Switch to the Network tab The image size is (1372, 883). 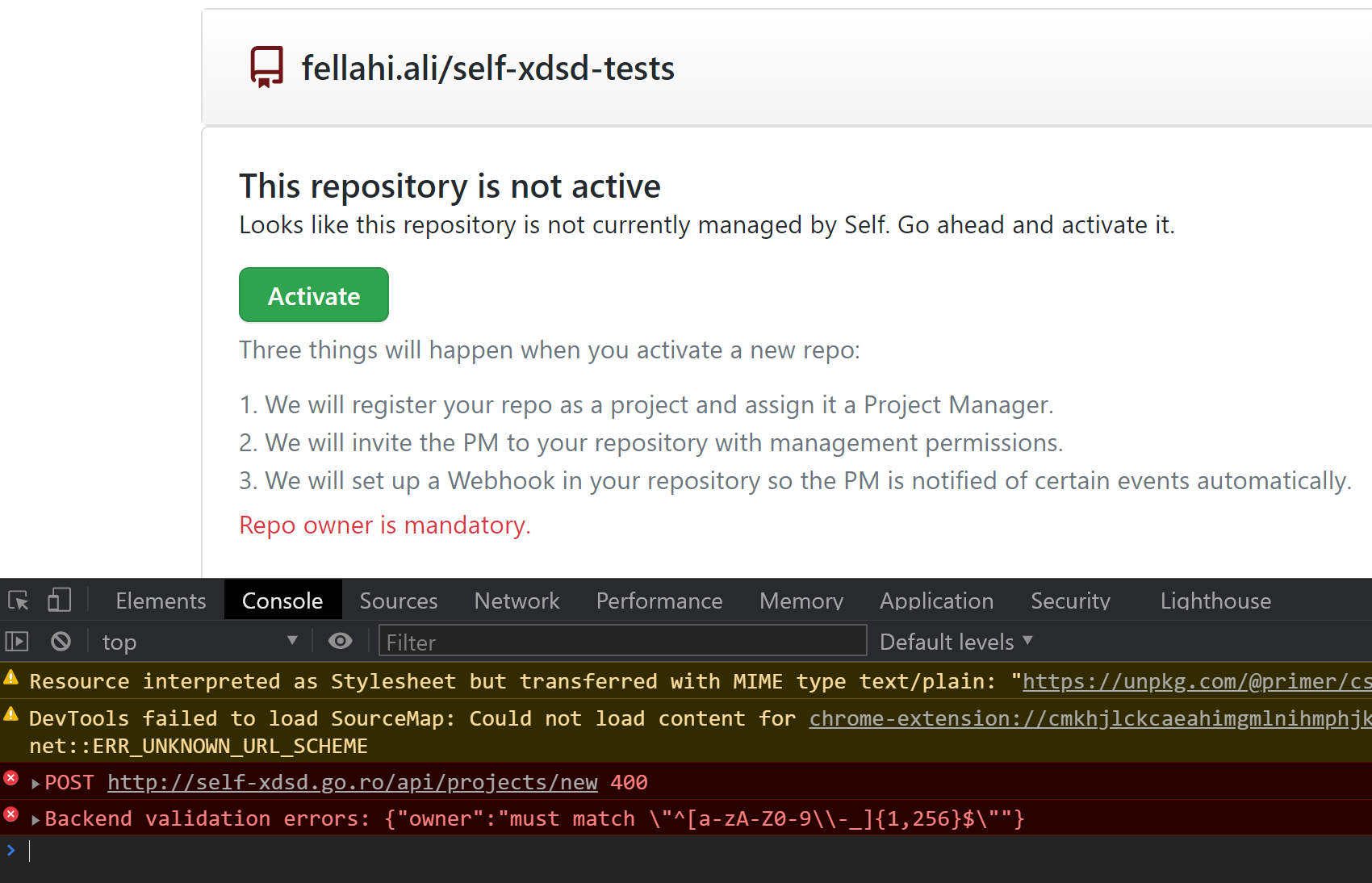[517, 600]
